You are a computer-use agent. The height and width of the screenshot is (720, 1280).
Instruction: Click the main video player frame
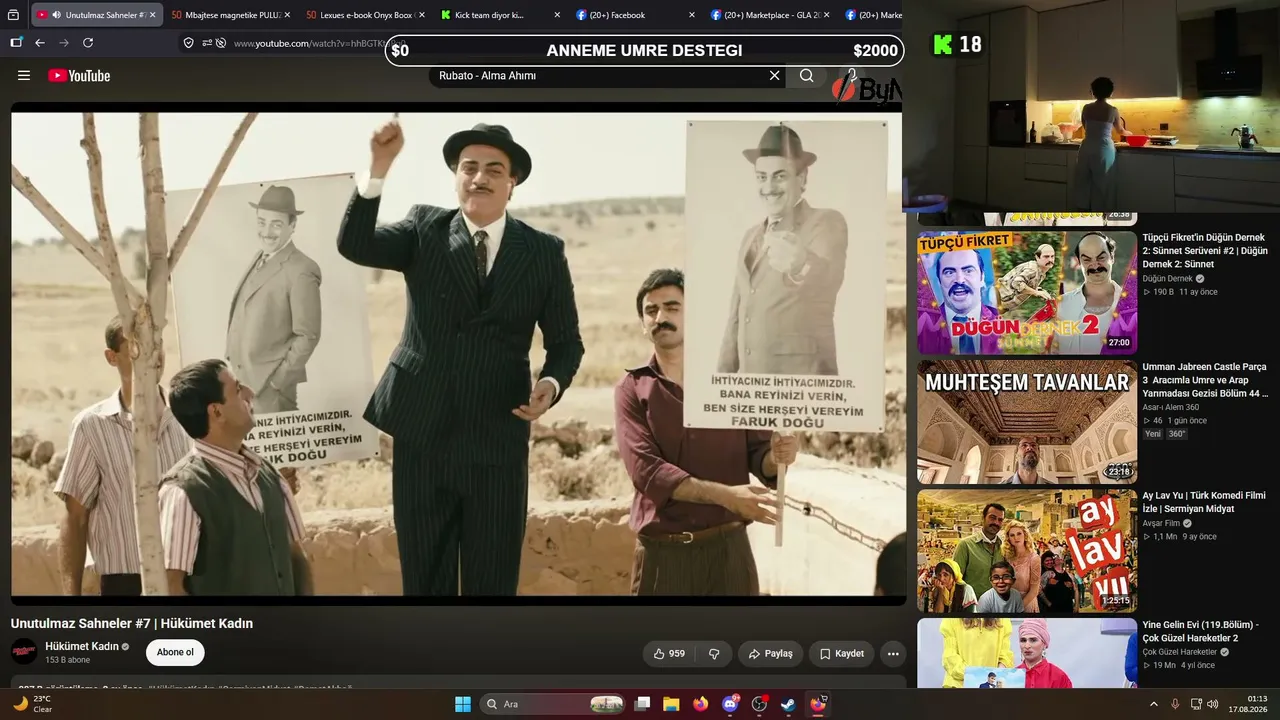(x=458, y=352)
